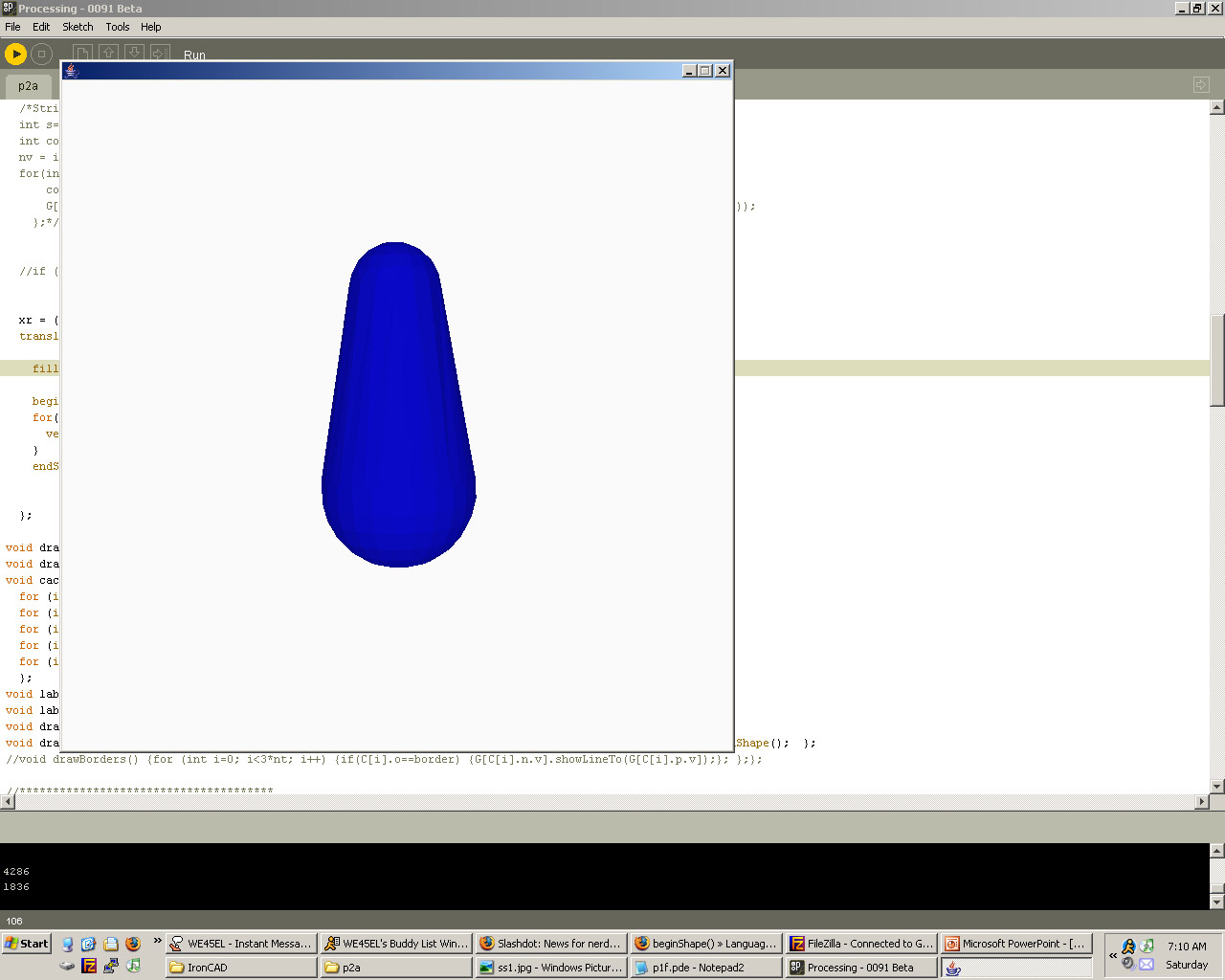Expand the quick launch overflow chevron
1225x980 pixels.
[158, 942]
